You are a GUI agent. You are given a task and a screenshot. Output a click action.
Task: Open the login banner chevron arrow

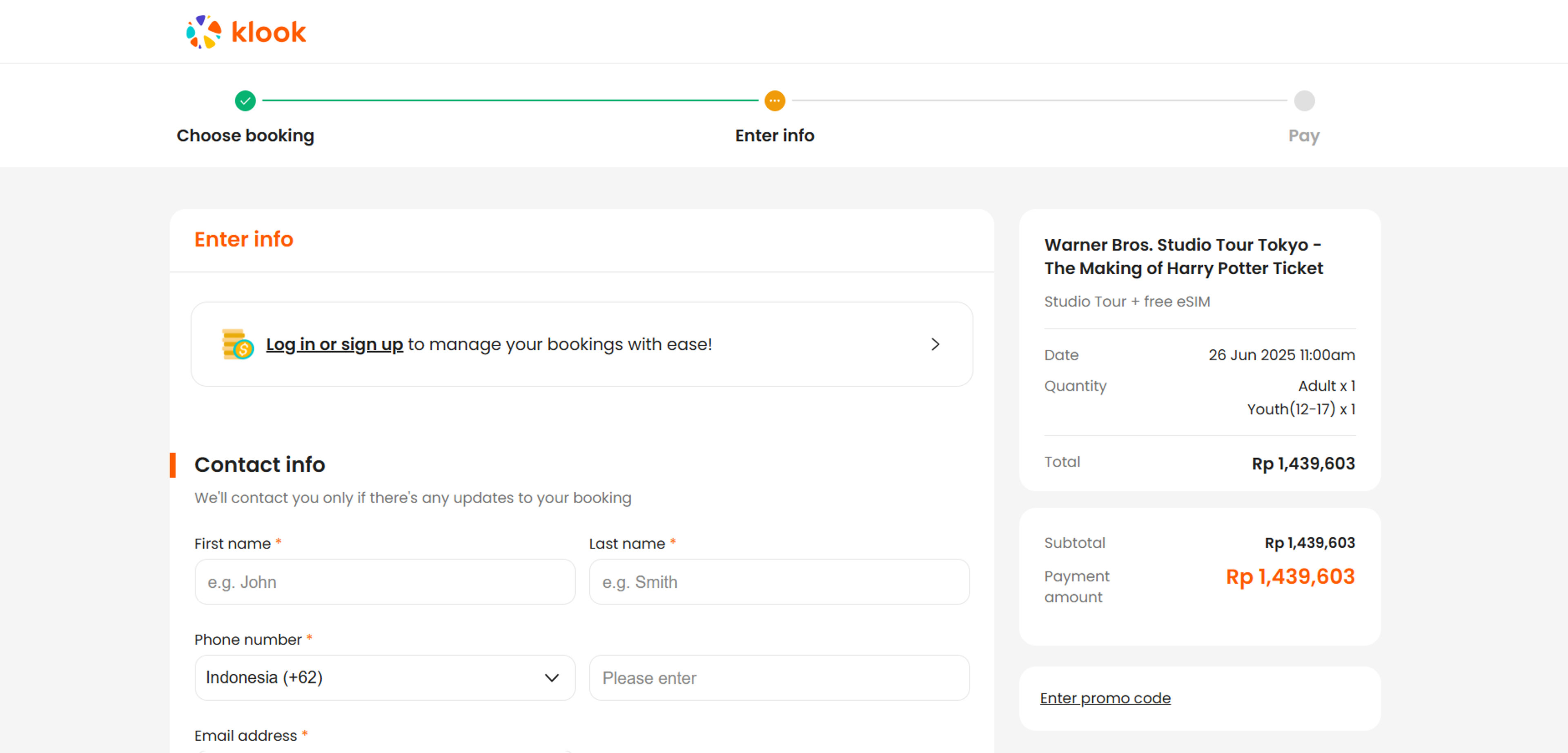[x=935, y=344]
